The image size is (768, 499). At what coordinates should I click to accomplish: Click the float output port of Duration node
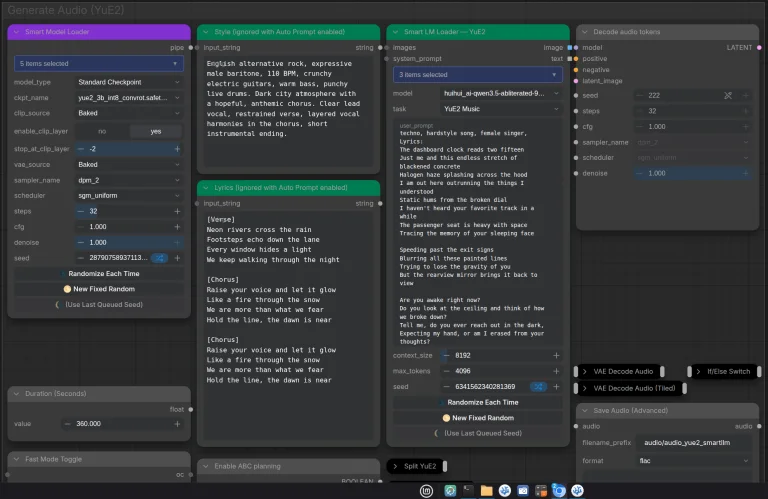[x=191, y=409]
